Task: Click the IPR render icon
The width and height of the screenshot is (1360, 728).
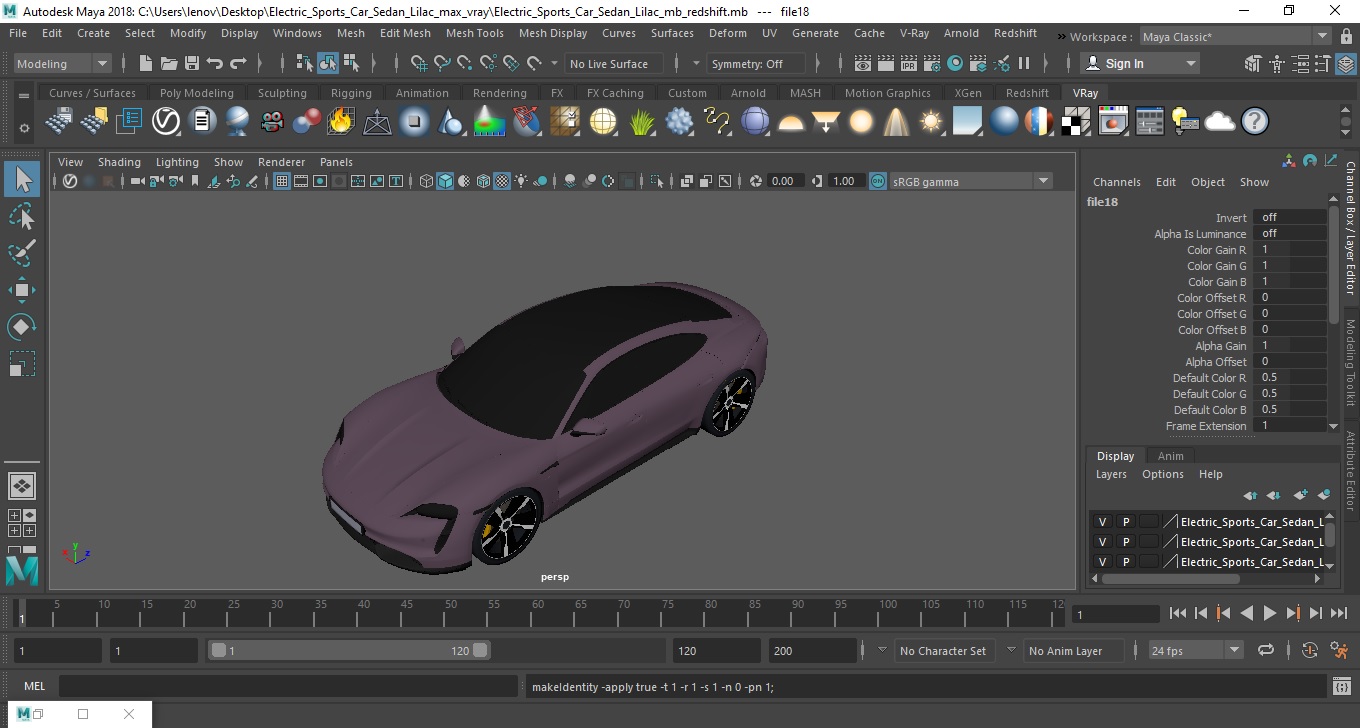Action: coord(909,63)
